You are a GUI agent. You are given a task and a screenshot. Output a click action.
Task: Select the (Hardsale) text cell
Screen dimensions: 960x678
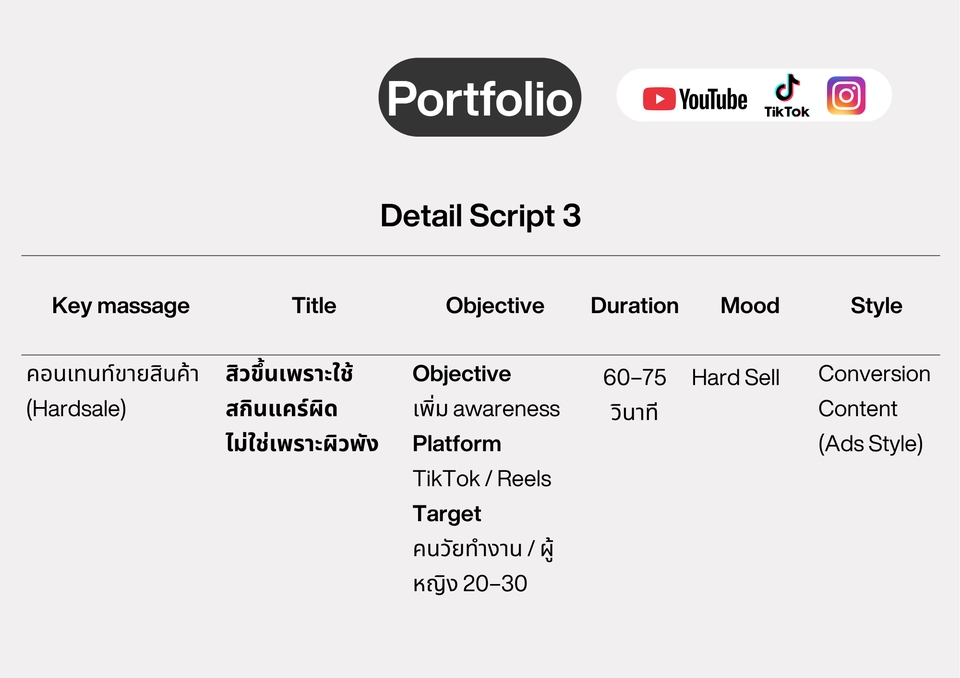tap(76, 409)
